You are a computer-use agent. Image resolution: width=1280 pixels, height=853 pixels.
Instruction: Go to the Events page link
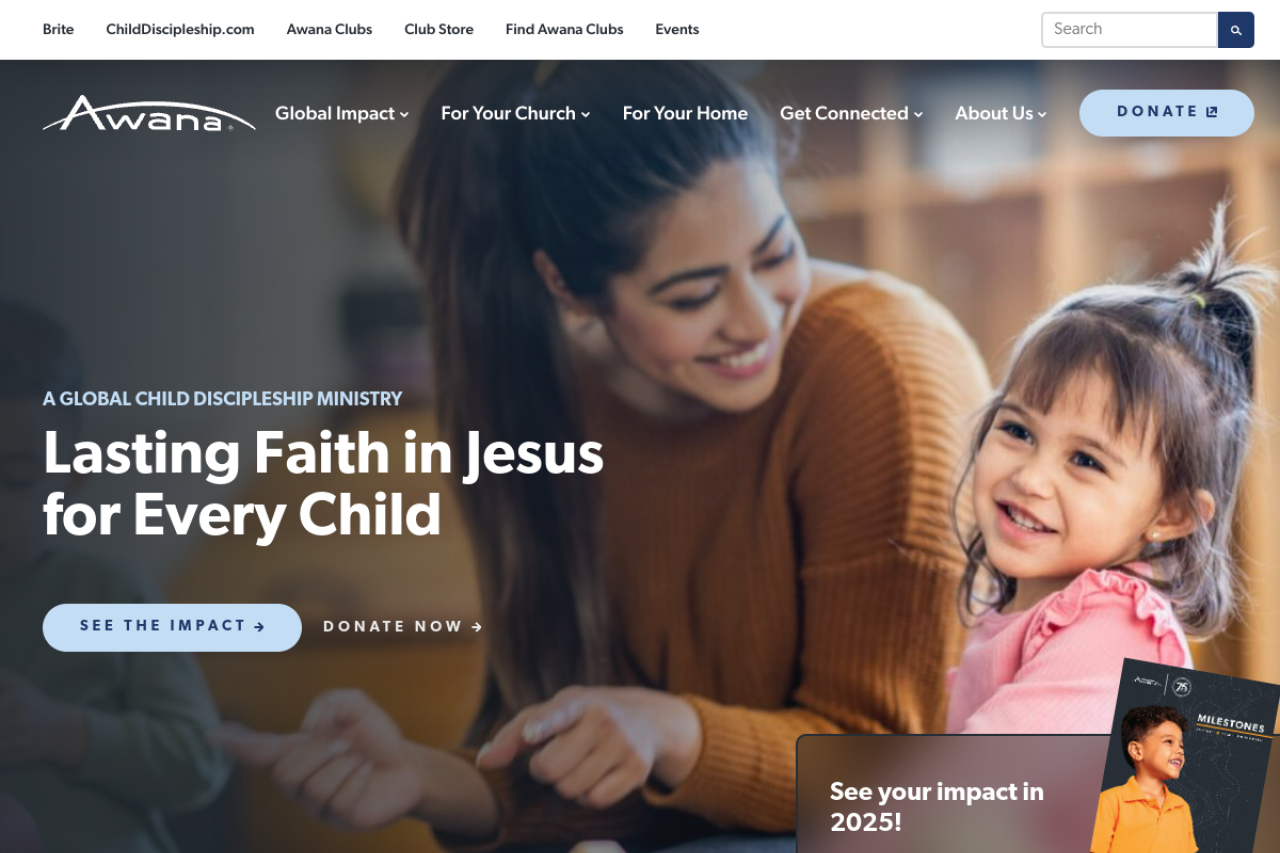[677, 29]
